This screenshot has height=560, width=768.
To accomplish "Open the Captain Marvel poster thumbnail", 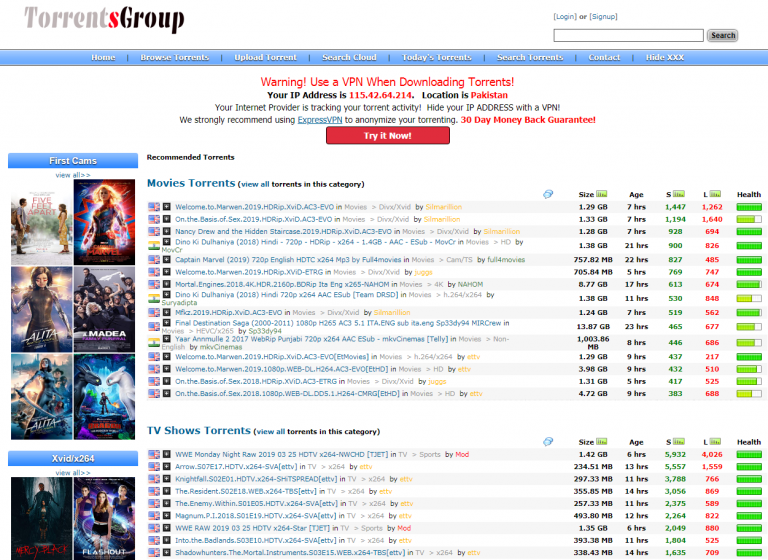I will click(x=104, y=222).
